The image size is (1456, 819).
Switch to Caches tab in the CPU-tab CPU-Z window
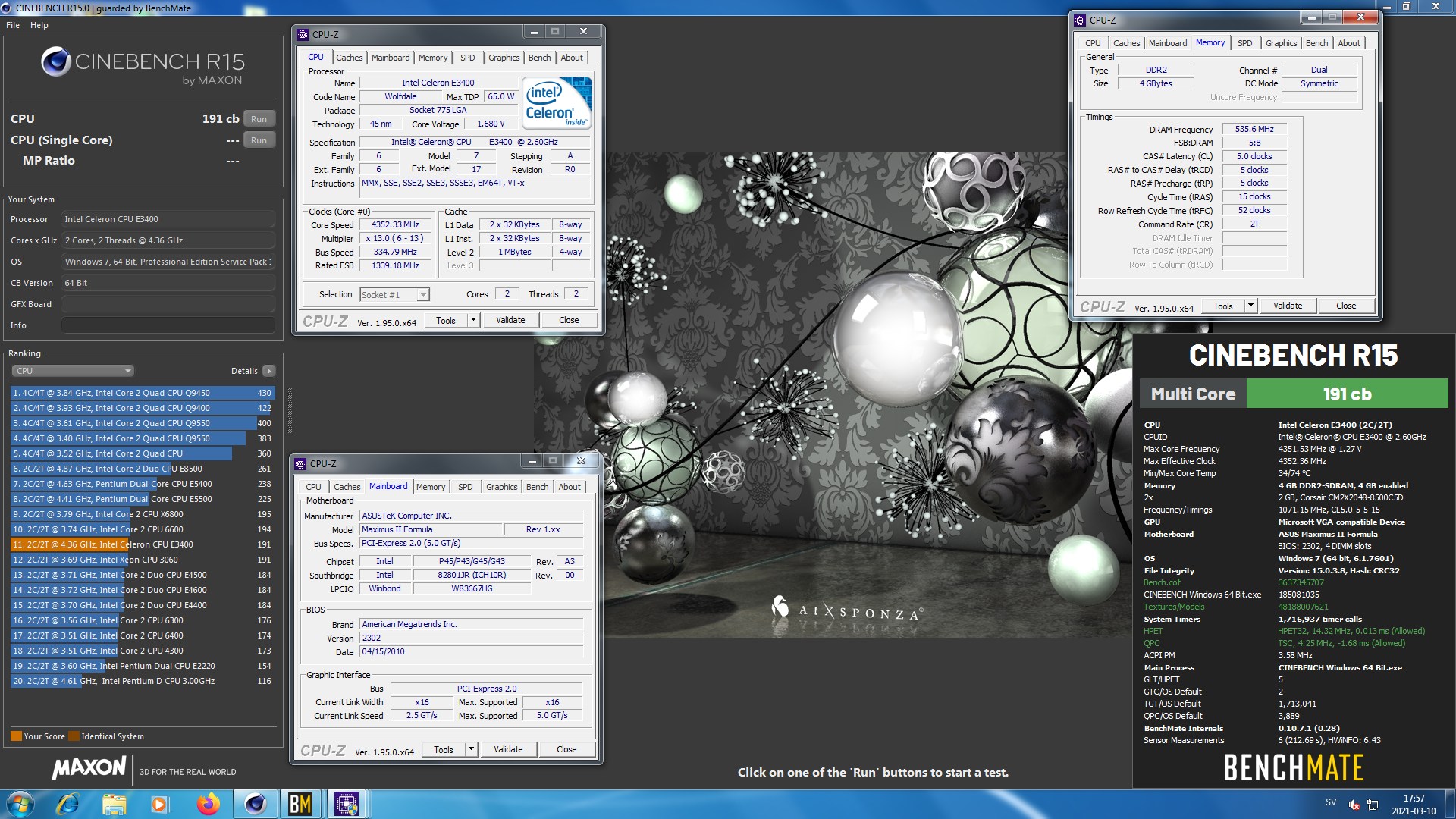pyautogui.click(x=349, y=58)
